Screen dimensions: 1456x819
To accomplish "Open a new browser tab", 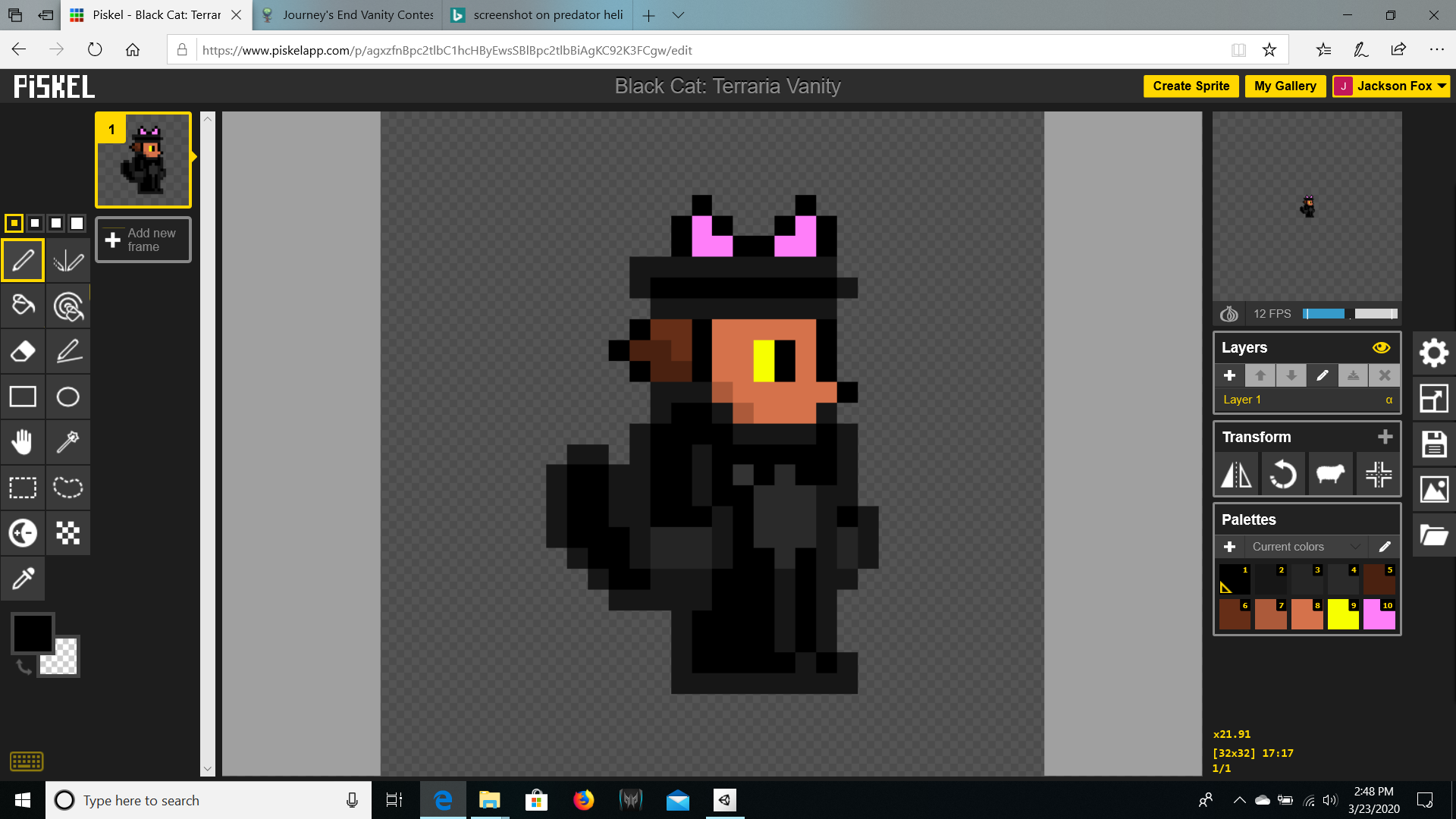I will [x=648, y=15].
